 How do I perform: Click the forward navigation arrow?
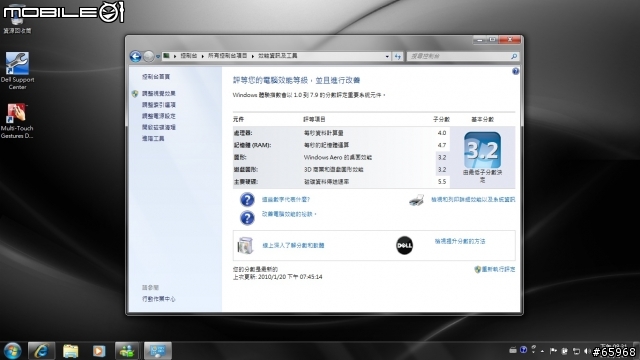point(149,56)
